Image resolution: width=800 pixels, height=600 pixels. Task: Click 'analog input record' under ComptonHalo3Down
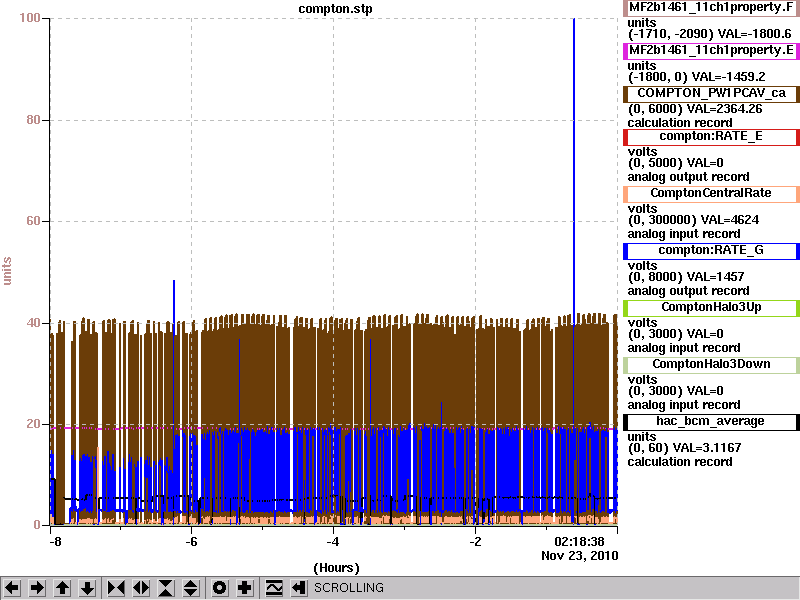684,405
